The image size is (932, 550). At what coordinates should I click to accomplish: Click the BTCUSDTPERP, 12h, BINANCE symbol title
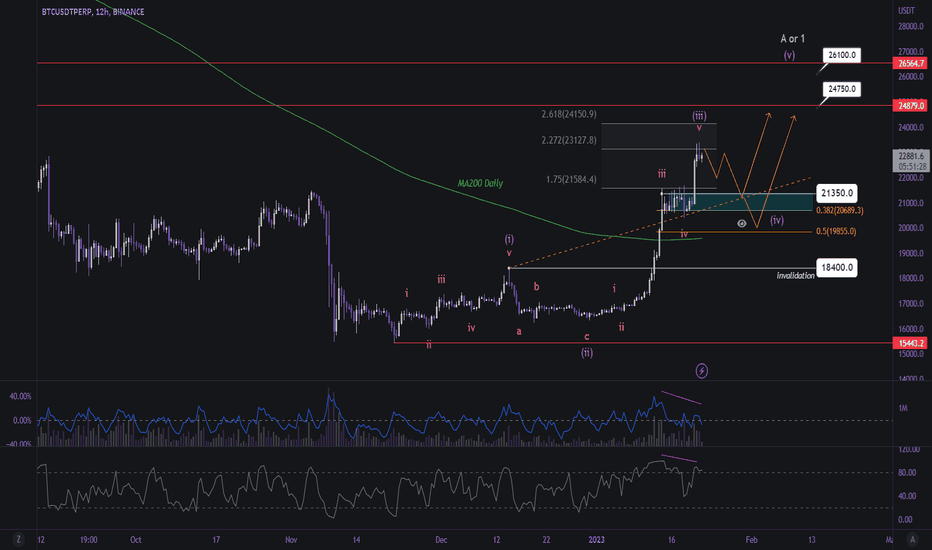point(93,11)
